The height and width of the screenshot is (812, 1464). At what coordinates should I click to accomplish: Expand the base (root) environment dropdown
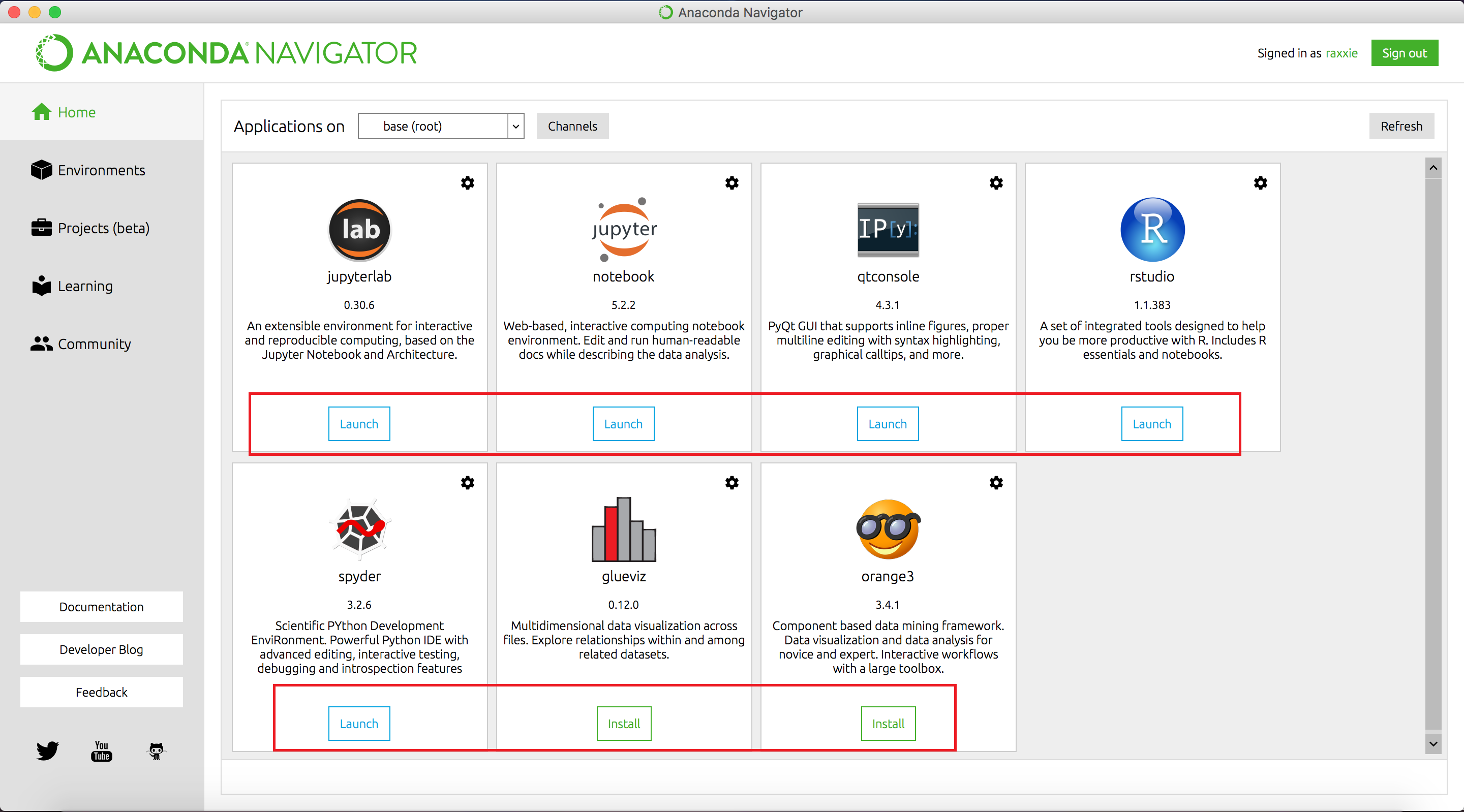click(517, 126)
